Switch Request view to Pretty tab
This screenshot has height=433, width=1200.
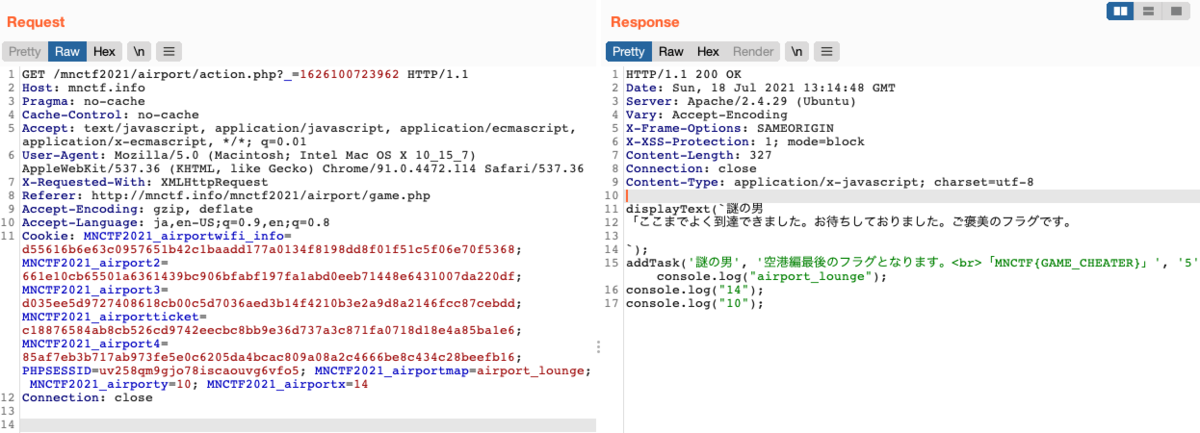(x=25, y=51)
